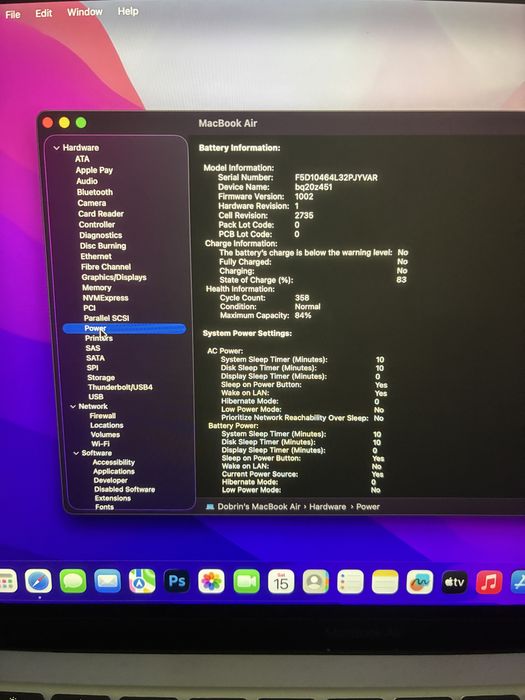The height and width of the screenshot is (700, 525).
Task: Open the Mail app in Dock
Action: (108, 581)
